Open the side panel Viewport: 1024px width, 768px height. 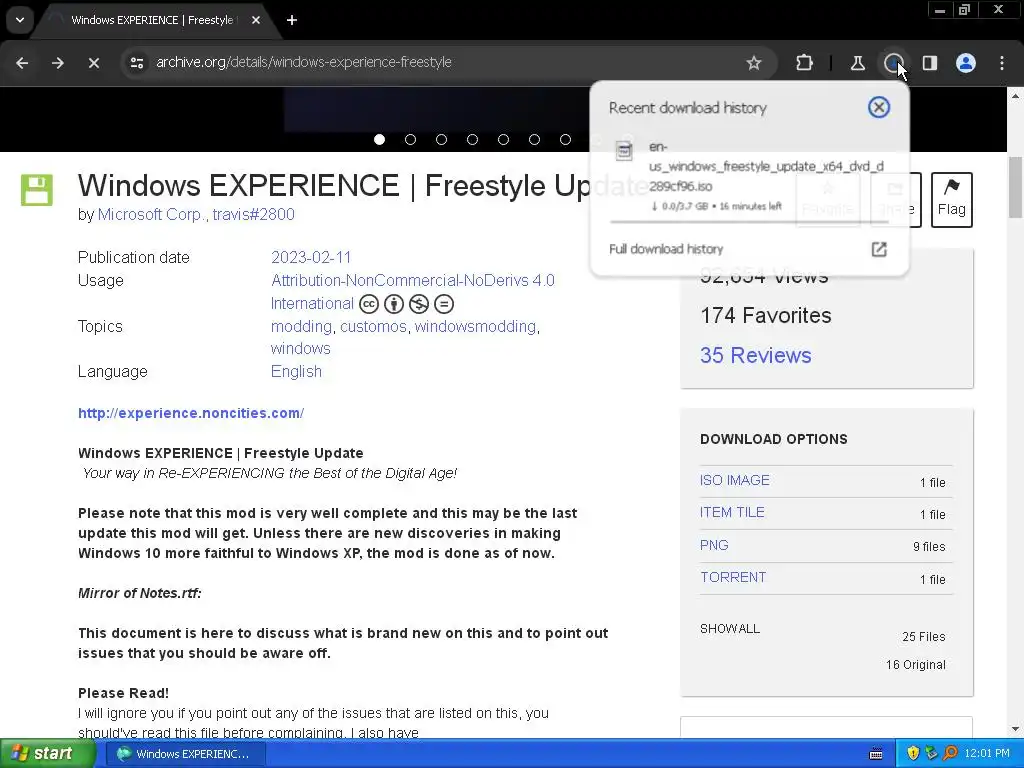pyautogui.click(x=930, y=63)
